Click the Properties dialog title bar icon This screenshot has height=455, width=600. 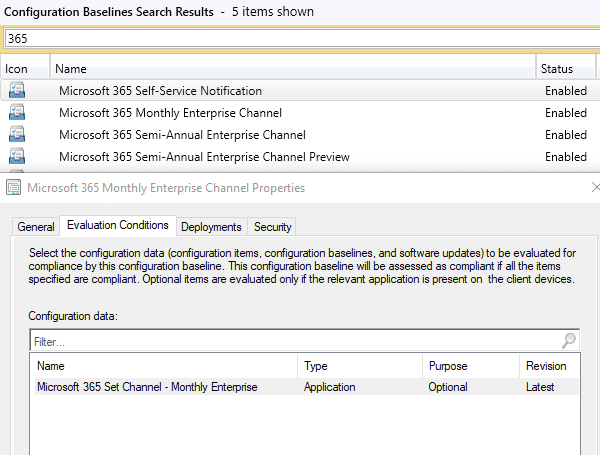click(x=14, y=188)
